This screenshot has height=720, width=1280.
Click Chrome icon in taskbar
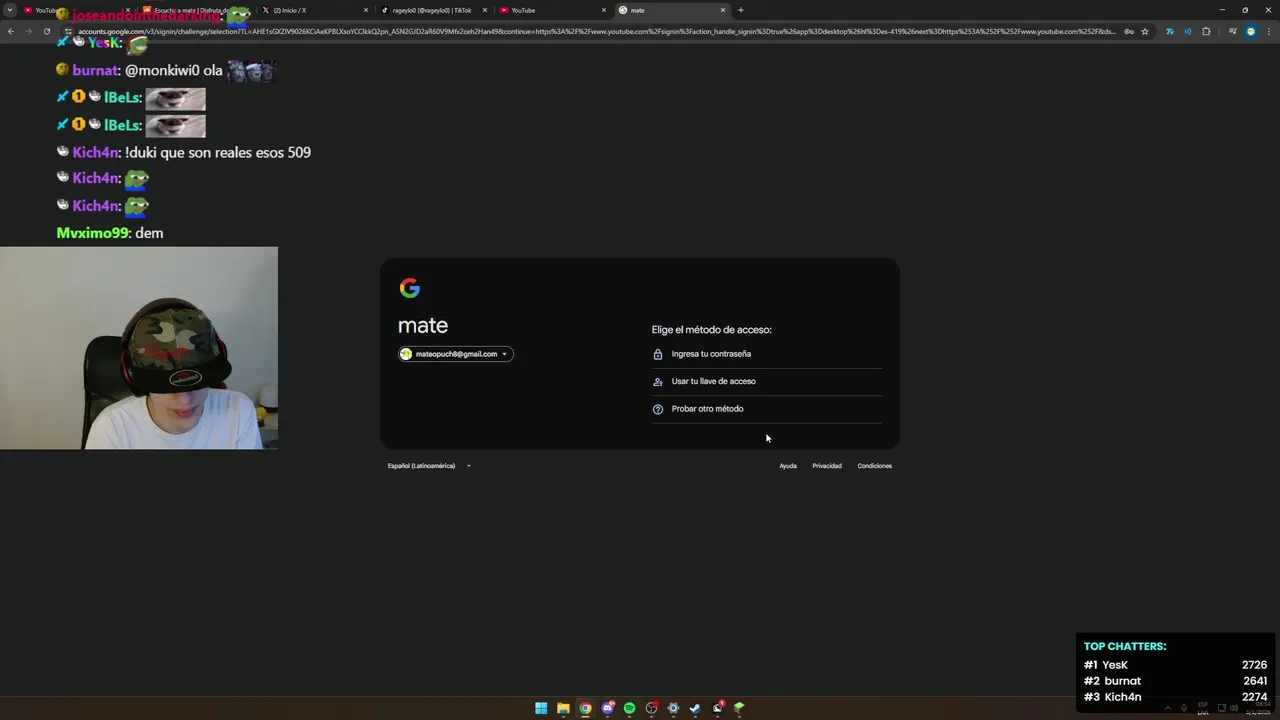[585, 708]
